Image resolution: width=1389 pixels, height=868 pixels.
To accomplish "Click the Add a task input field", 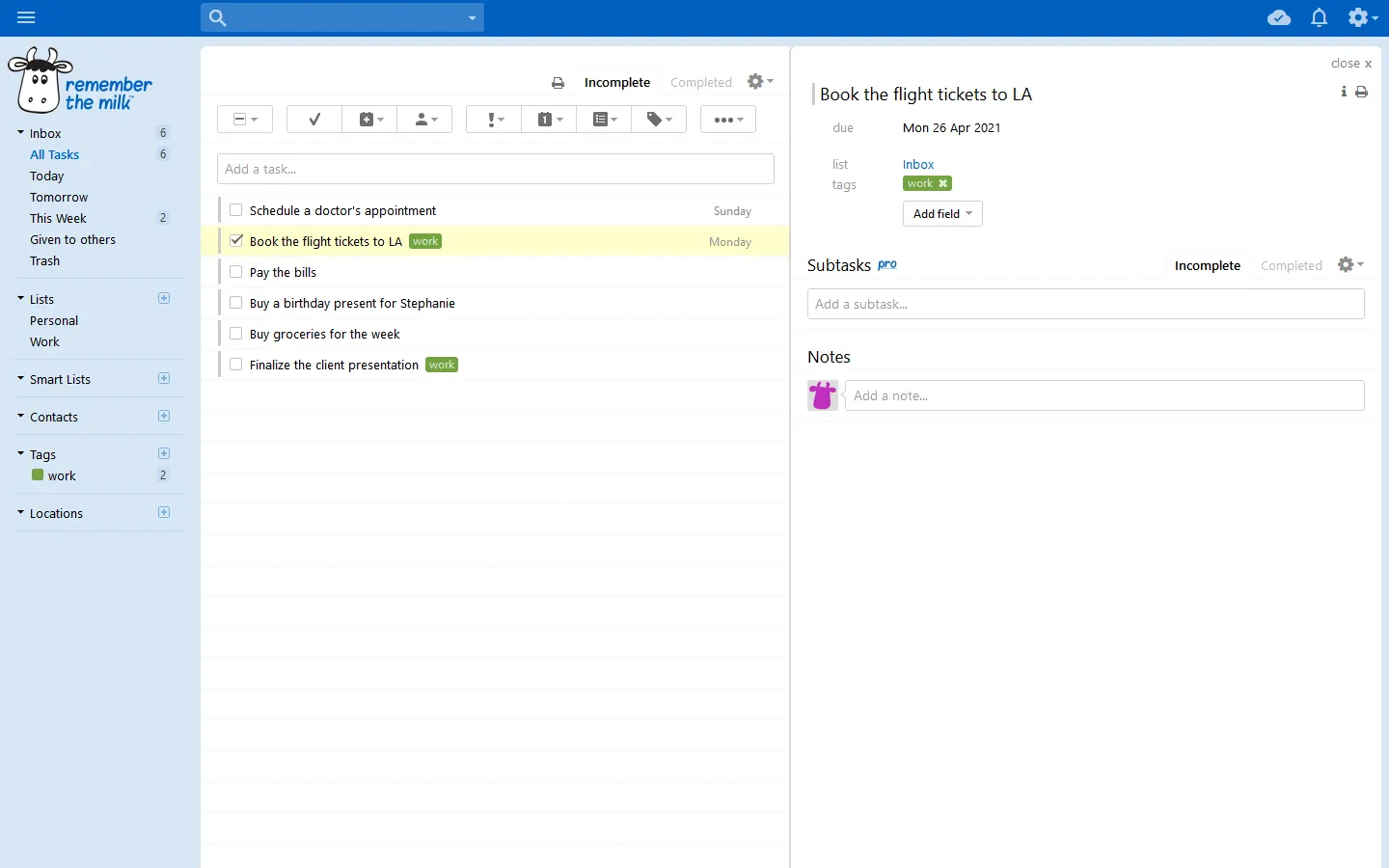I will pyautogui.click(x=496, y=169).
